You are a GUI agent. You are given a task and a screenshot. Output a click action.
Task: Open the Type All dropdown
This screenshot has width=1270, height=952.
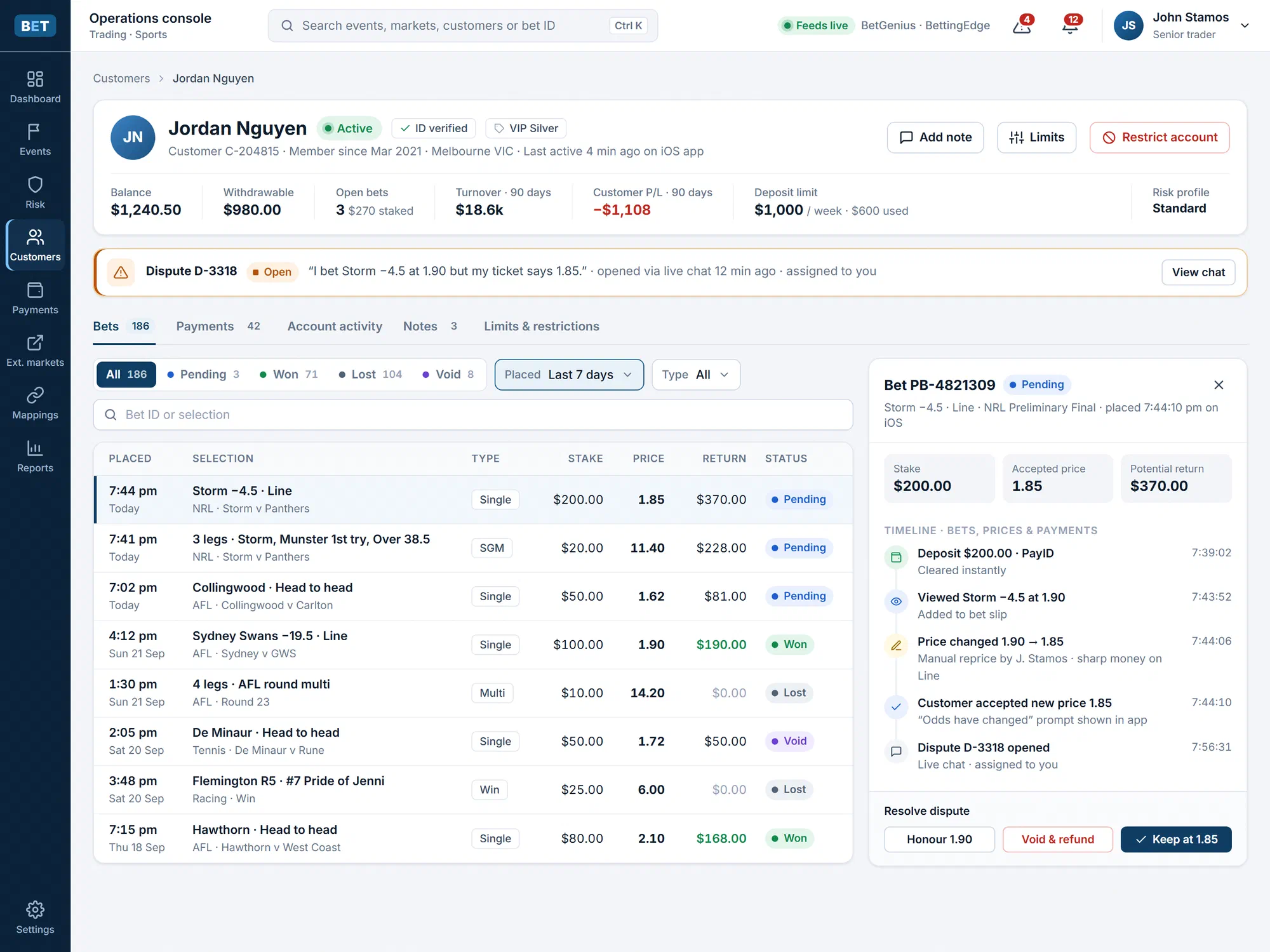[695, 375]
